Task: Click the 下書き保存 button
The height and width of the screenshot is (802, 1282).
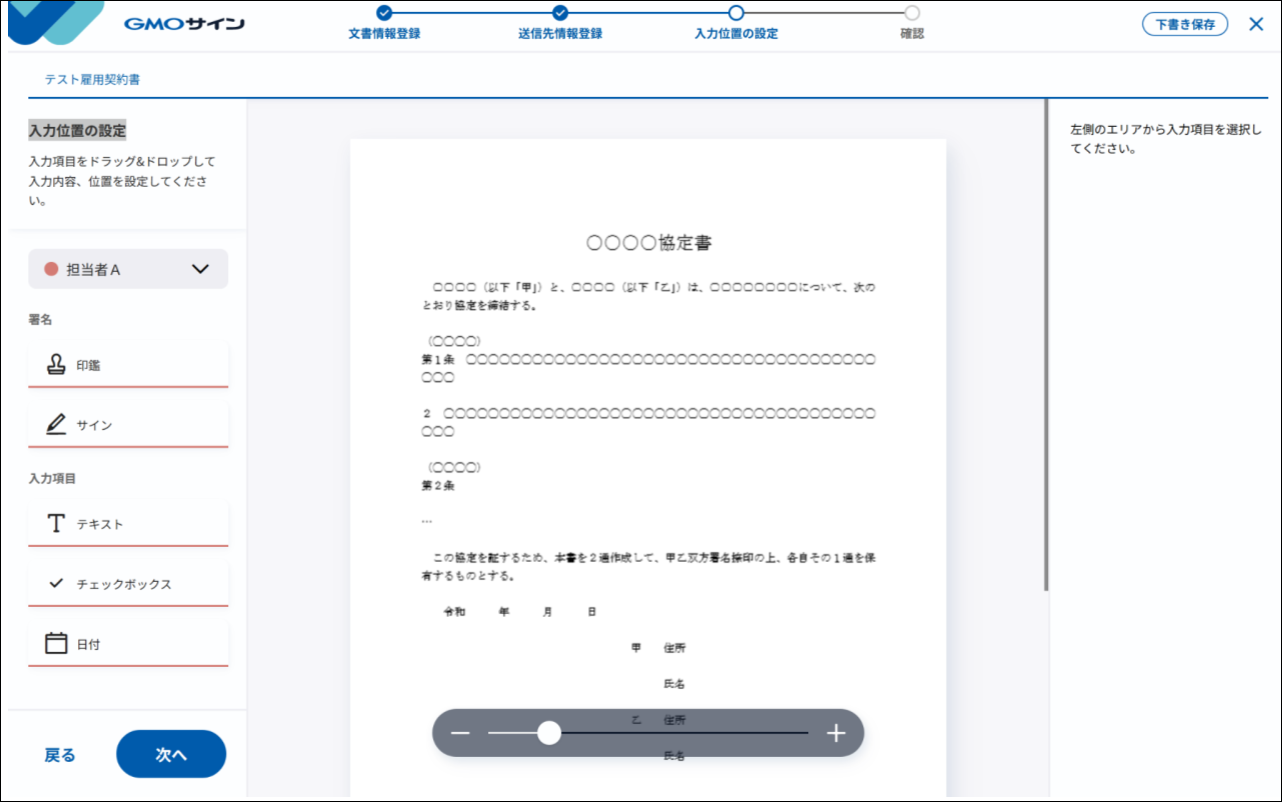Action: point(1185,25)
